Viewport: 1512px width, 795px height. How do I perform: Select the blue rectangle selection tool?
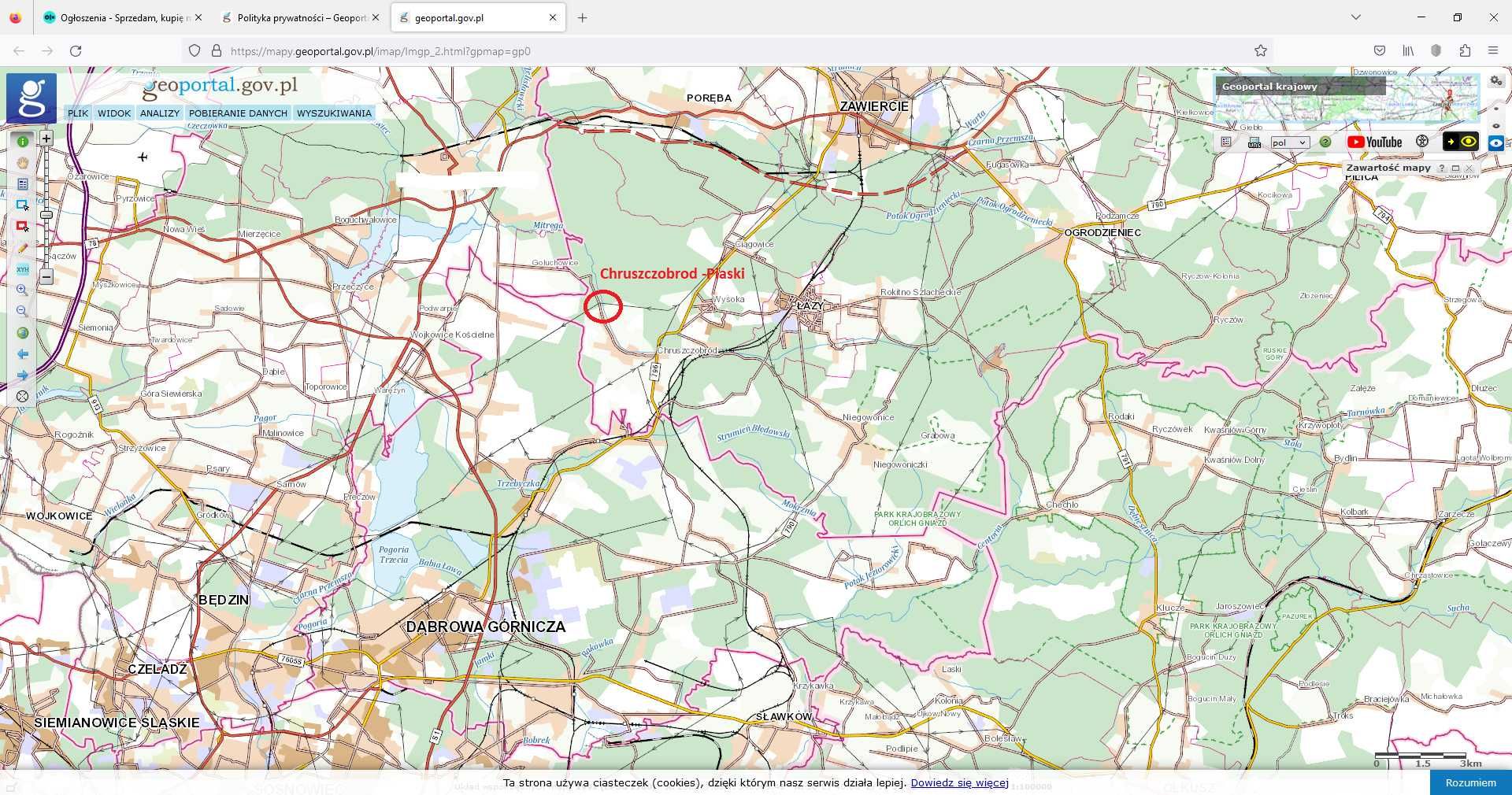(22, 205)
